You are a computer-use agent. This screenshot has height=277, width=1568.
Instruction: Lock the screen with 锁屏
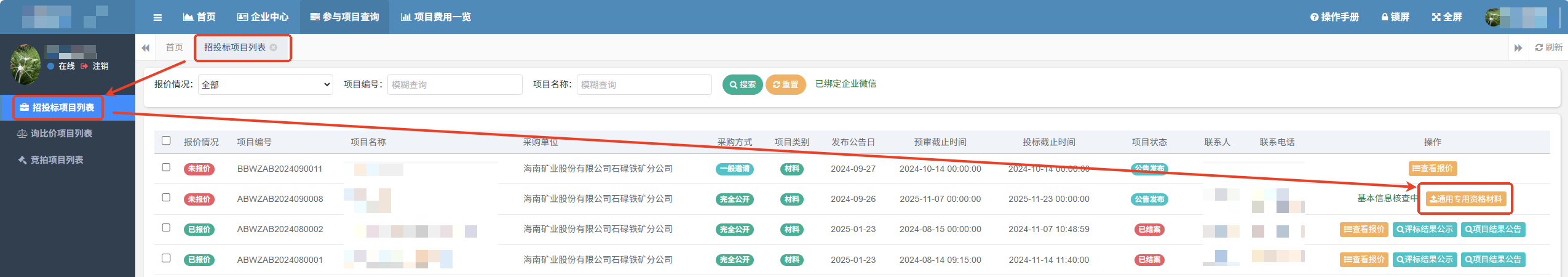[x=1395, y=17]
